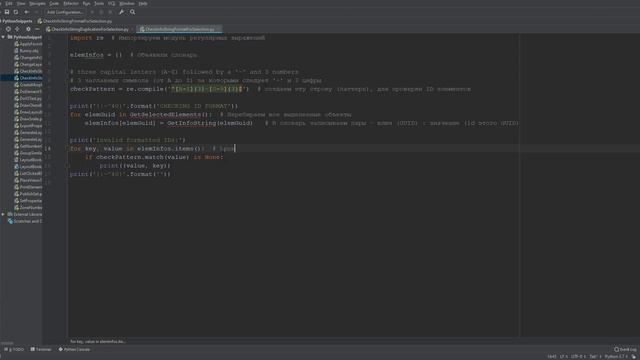The width and height of the screenshot is (640, 360).
Task: Open the Code menu
Action: [54, 3]
